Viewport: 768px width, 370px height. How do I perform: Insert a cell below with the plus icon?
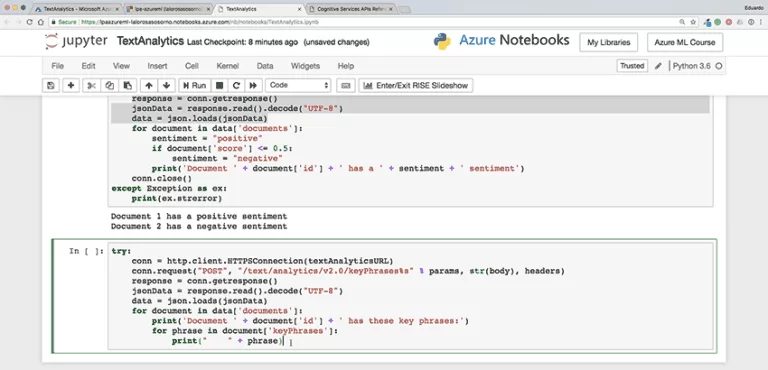point(71,85)
